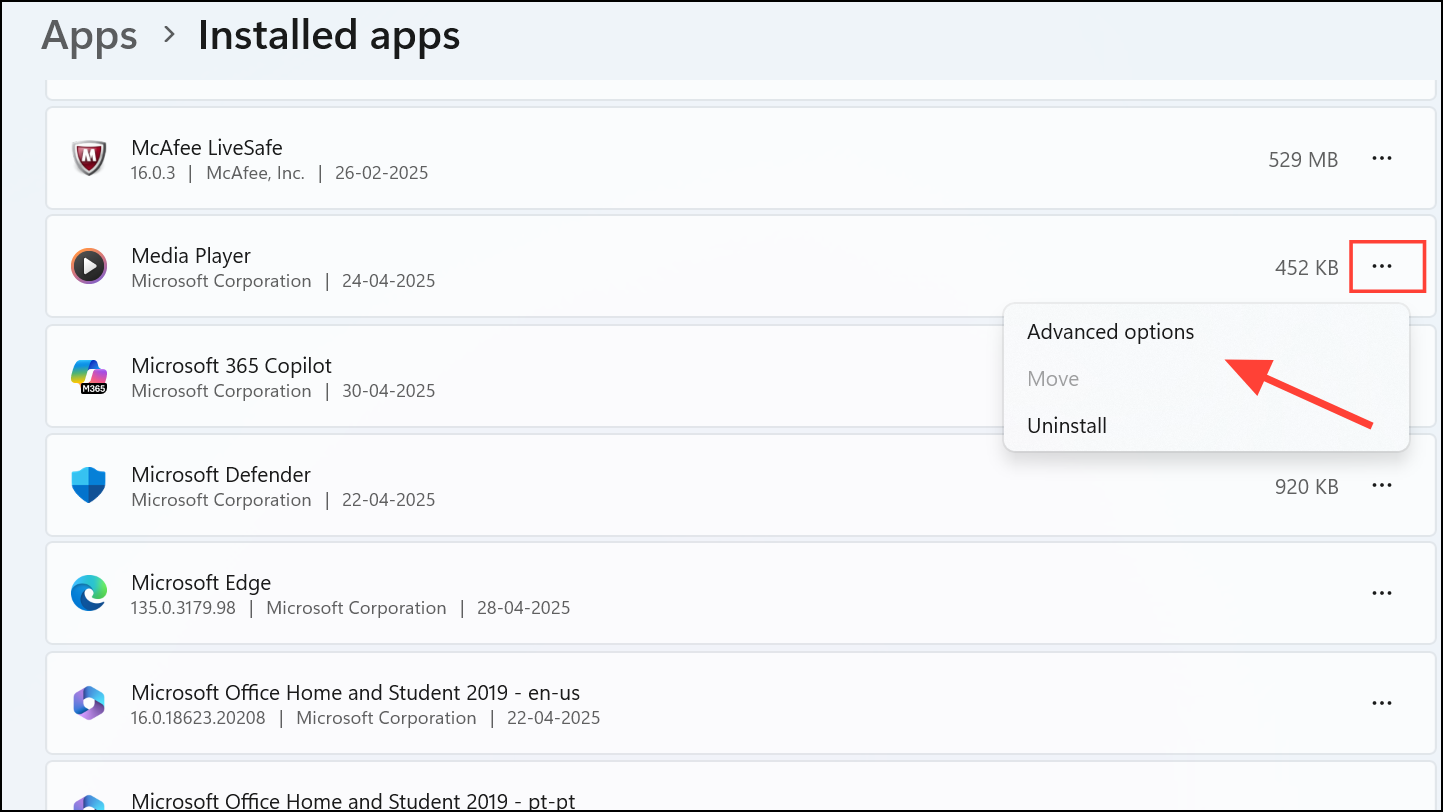Click the Microsoft Defender app name

pos(221,475)
